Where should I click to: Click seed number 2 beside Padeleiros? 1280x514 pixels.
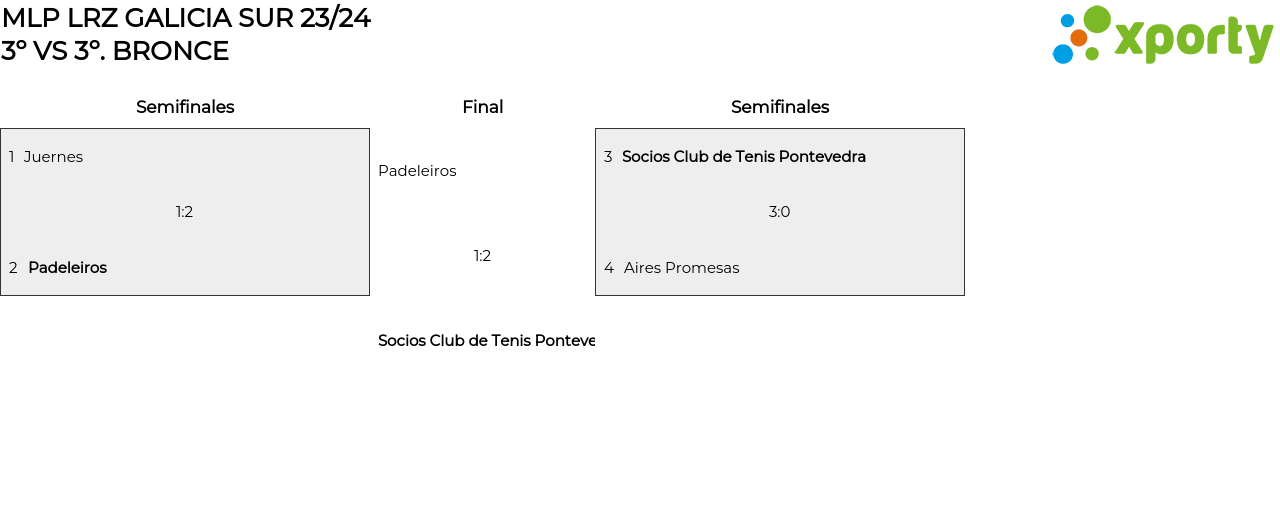click(13, 268)
